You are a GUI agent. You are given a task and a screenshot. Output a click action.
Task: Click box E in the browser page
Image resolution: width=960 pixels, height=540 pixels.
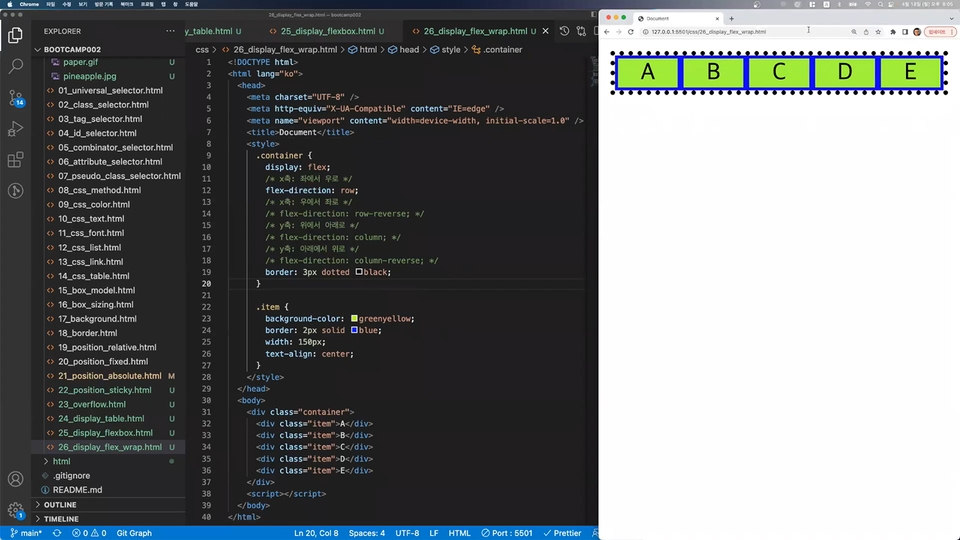point(910,72)
